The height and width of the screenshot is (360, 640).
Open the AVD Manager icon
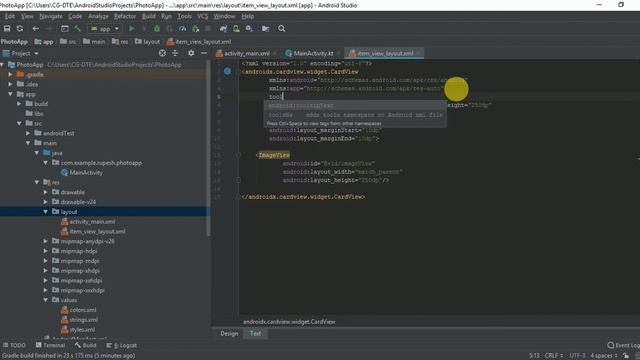[236, 29]
